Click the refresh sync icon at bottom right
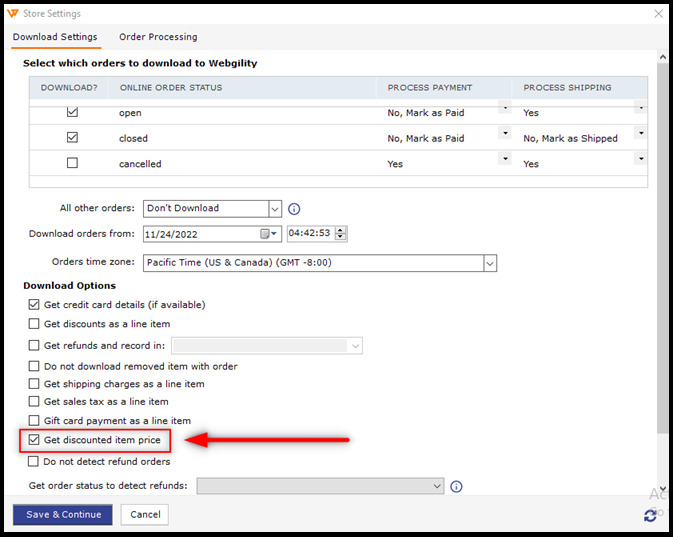This screenshot has width=673, height=537. (x=650, y=515)
